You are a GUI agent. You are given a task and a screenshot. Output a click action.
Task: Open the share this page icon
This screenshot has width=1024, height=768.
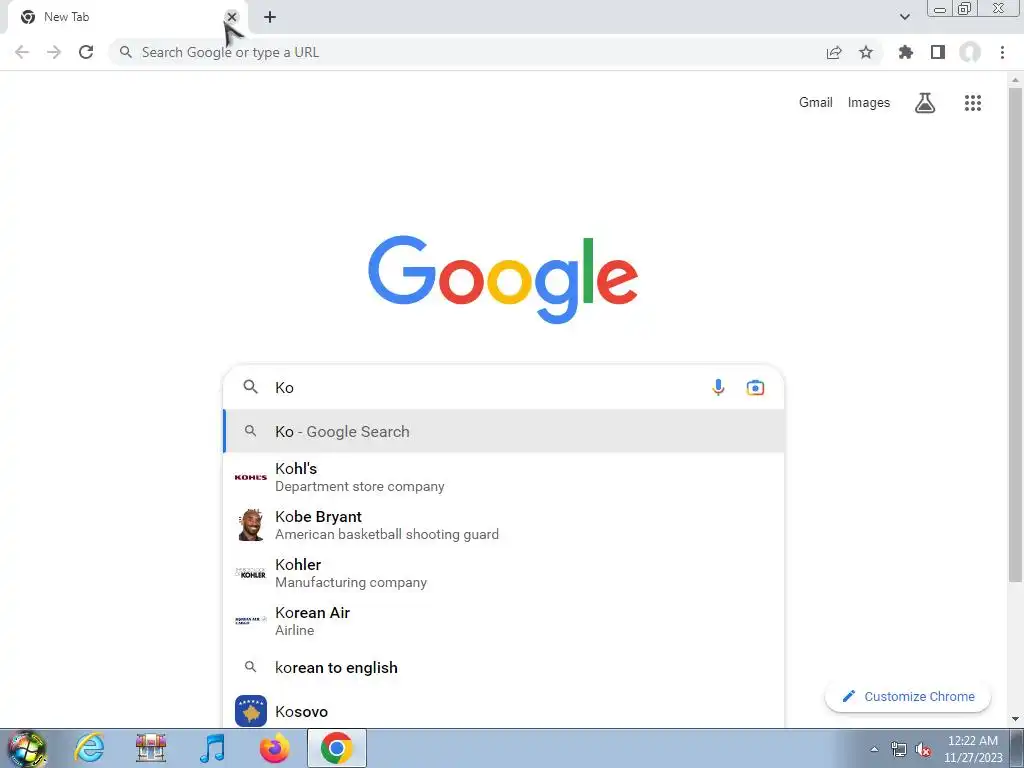tap(834, 52)
